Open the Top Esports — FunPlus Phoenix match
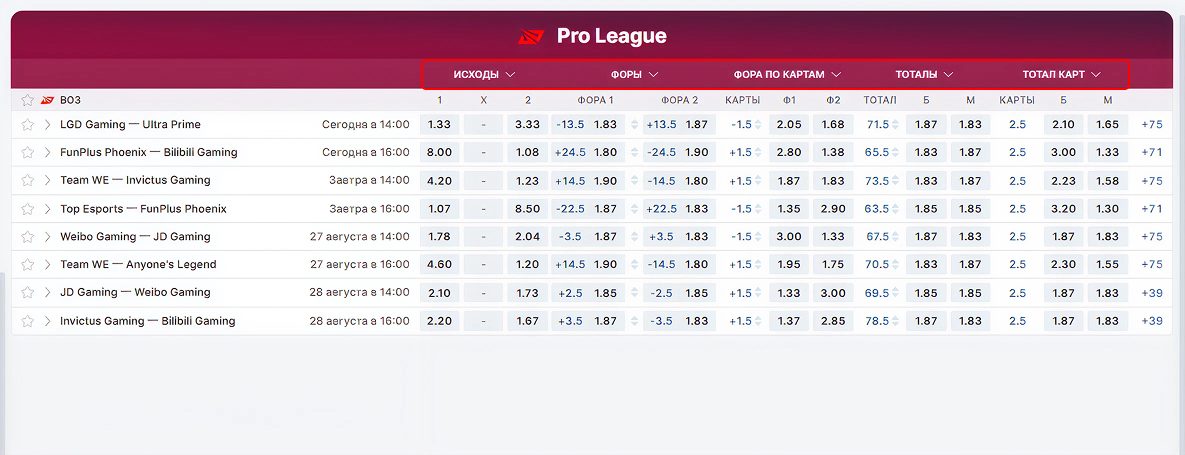The width and height of the screenshot is (1185, 455). [x=143, y=209]
